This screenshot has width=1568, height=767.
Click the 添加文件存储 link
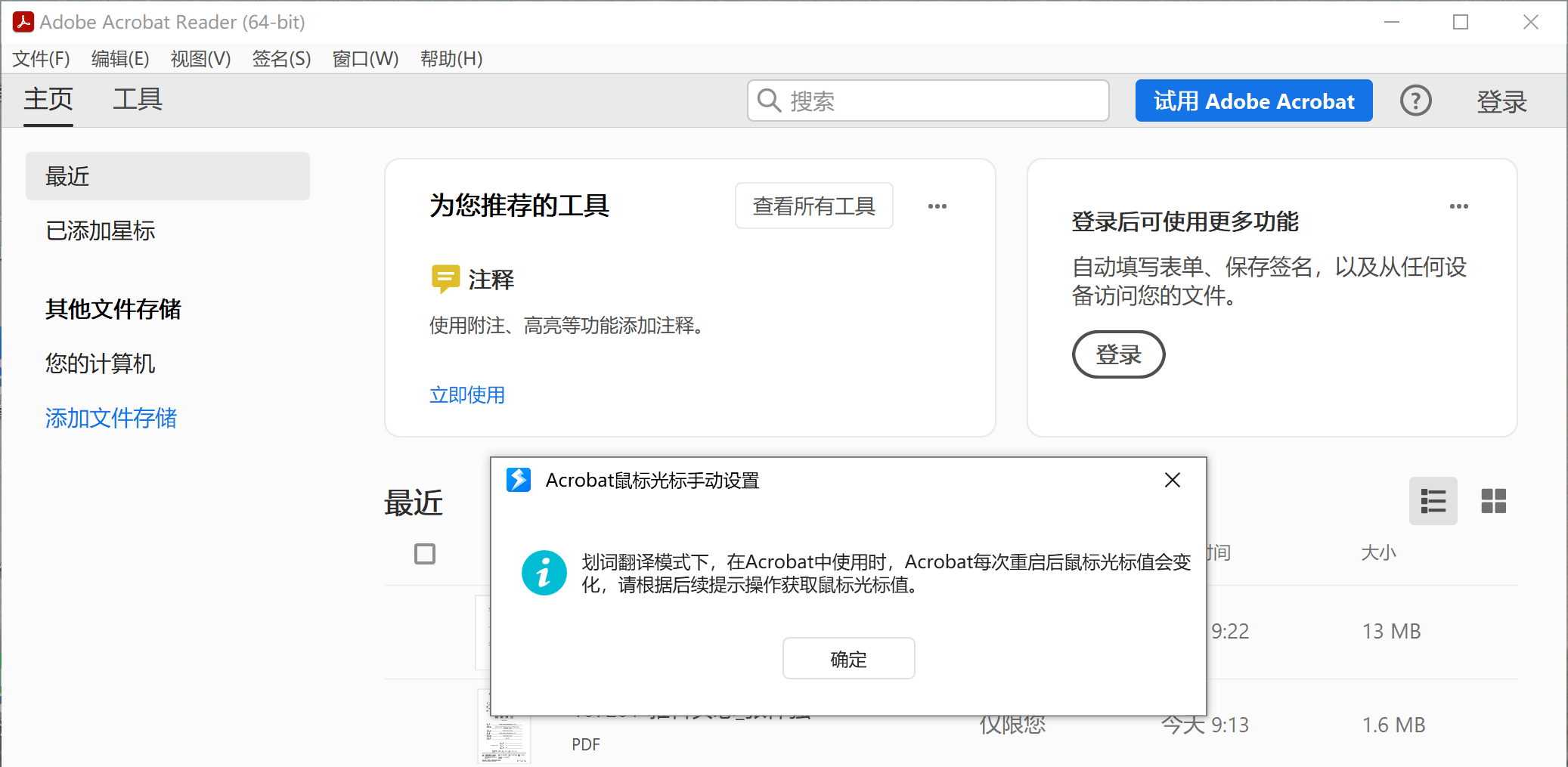pyautogui.click(x=111, y=418)
